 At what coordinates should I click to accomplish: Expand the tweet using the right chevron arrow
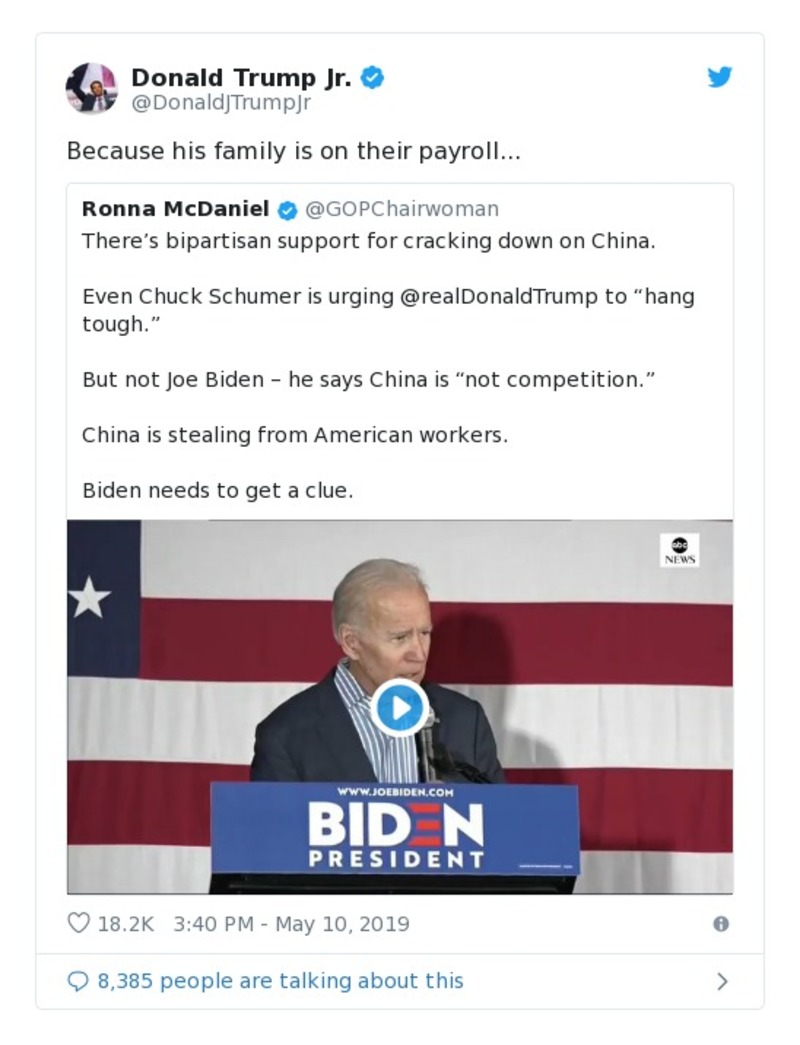pyautogui.click(x=722, y=981)
